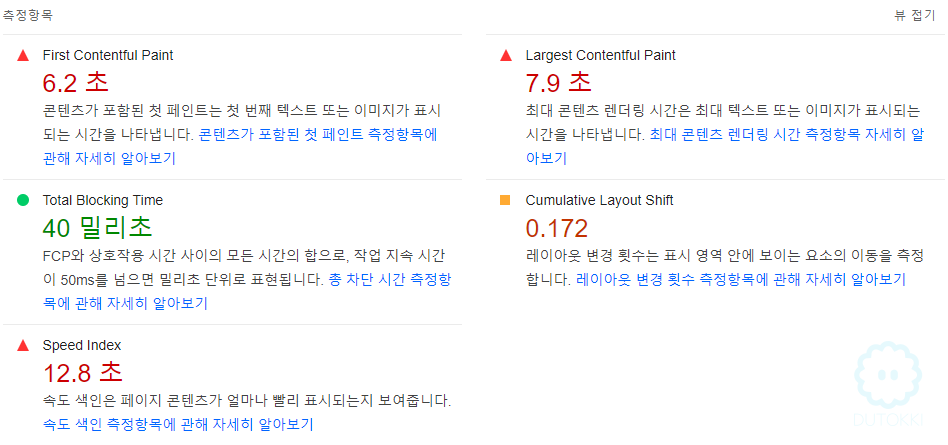Click the 0.172 layout shift value
The image size is (948, 445).
pyautogui.click(x=556, y=229)
